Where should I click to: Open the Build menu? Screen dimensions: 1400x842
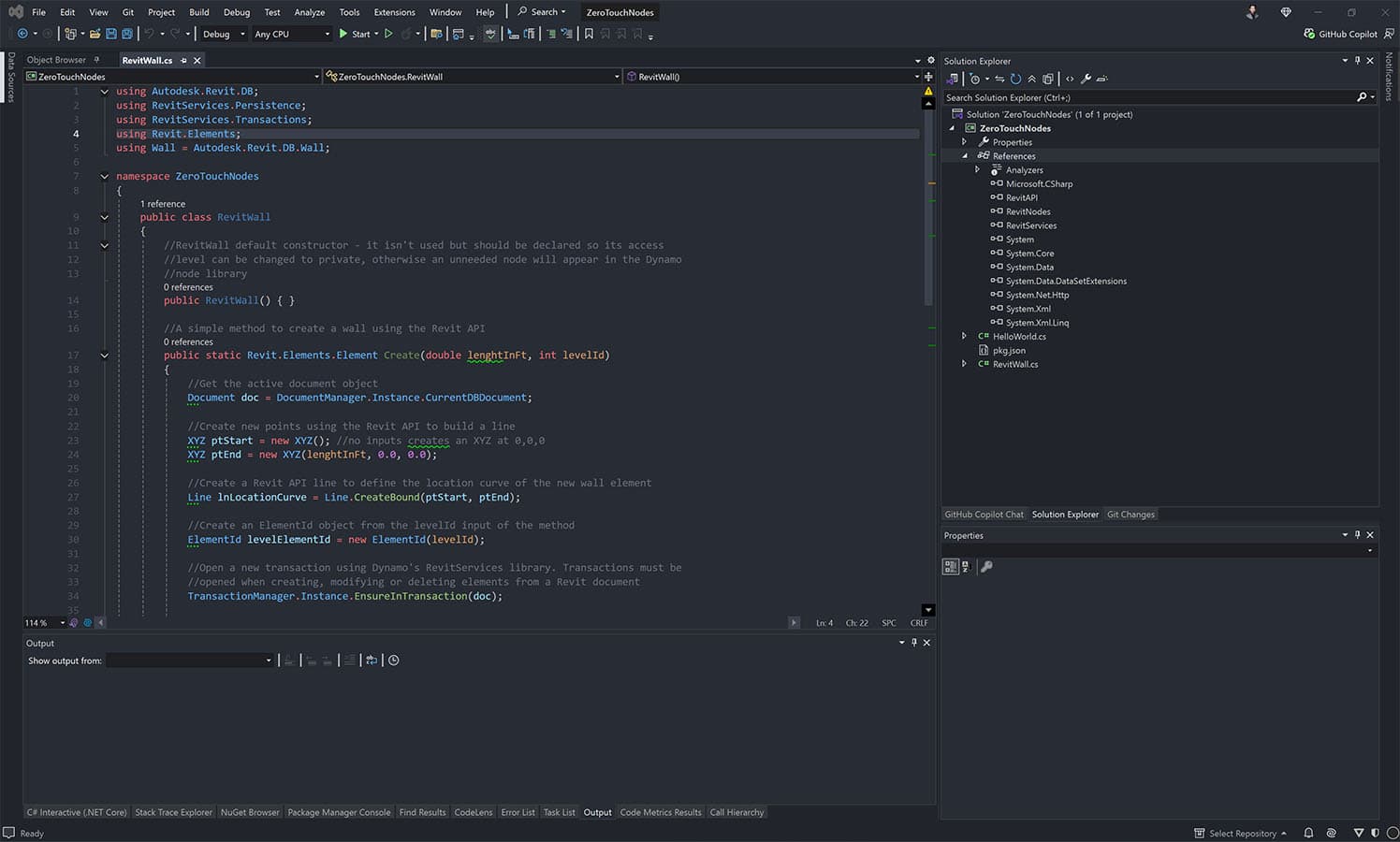coord(198,12)
